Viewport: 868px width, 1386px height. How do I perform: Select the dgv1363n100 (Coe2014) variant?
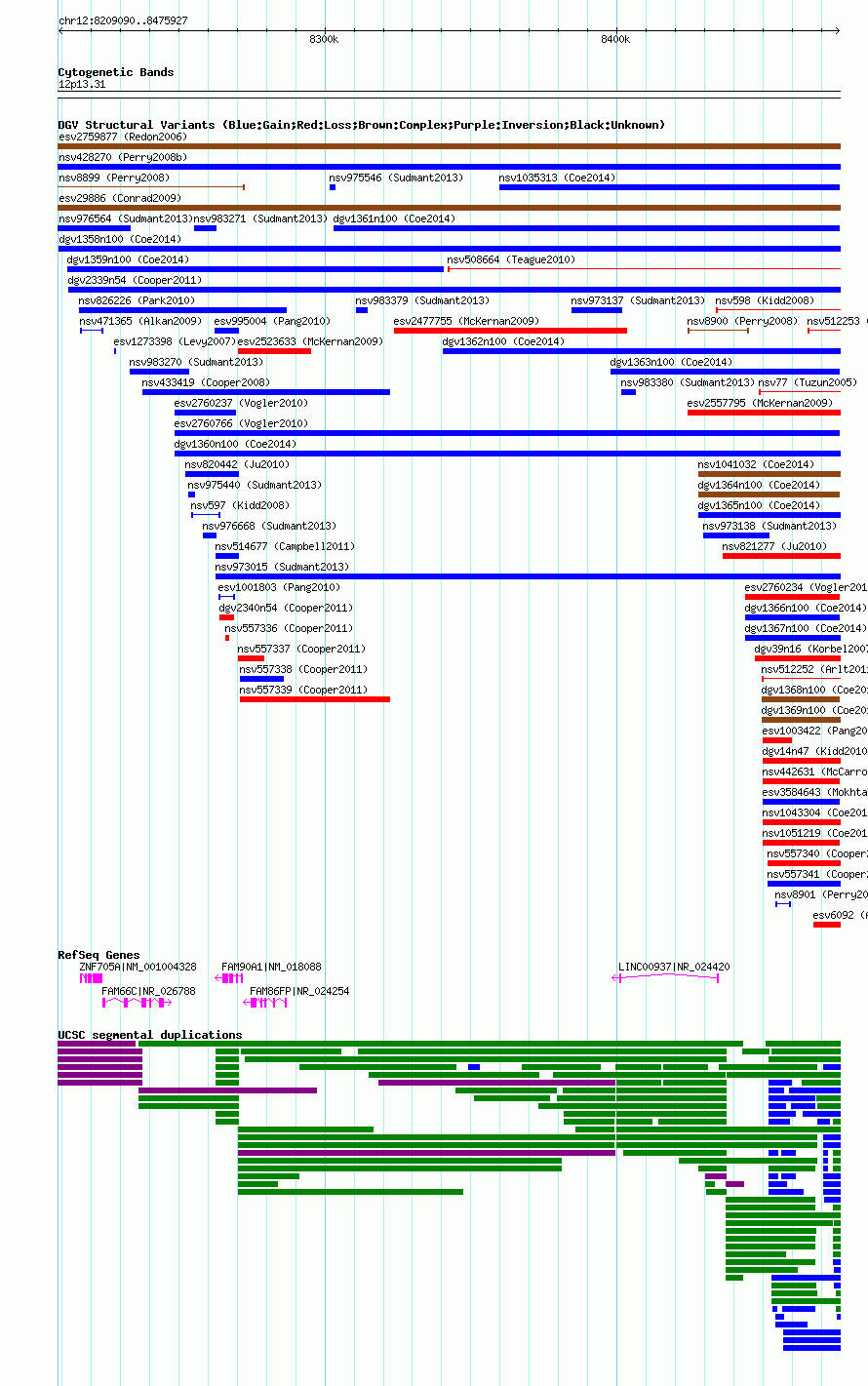coord(671,362)
